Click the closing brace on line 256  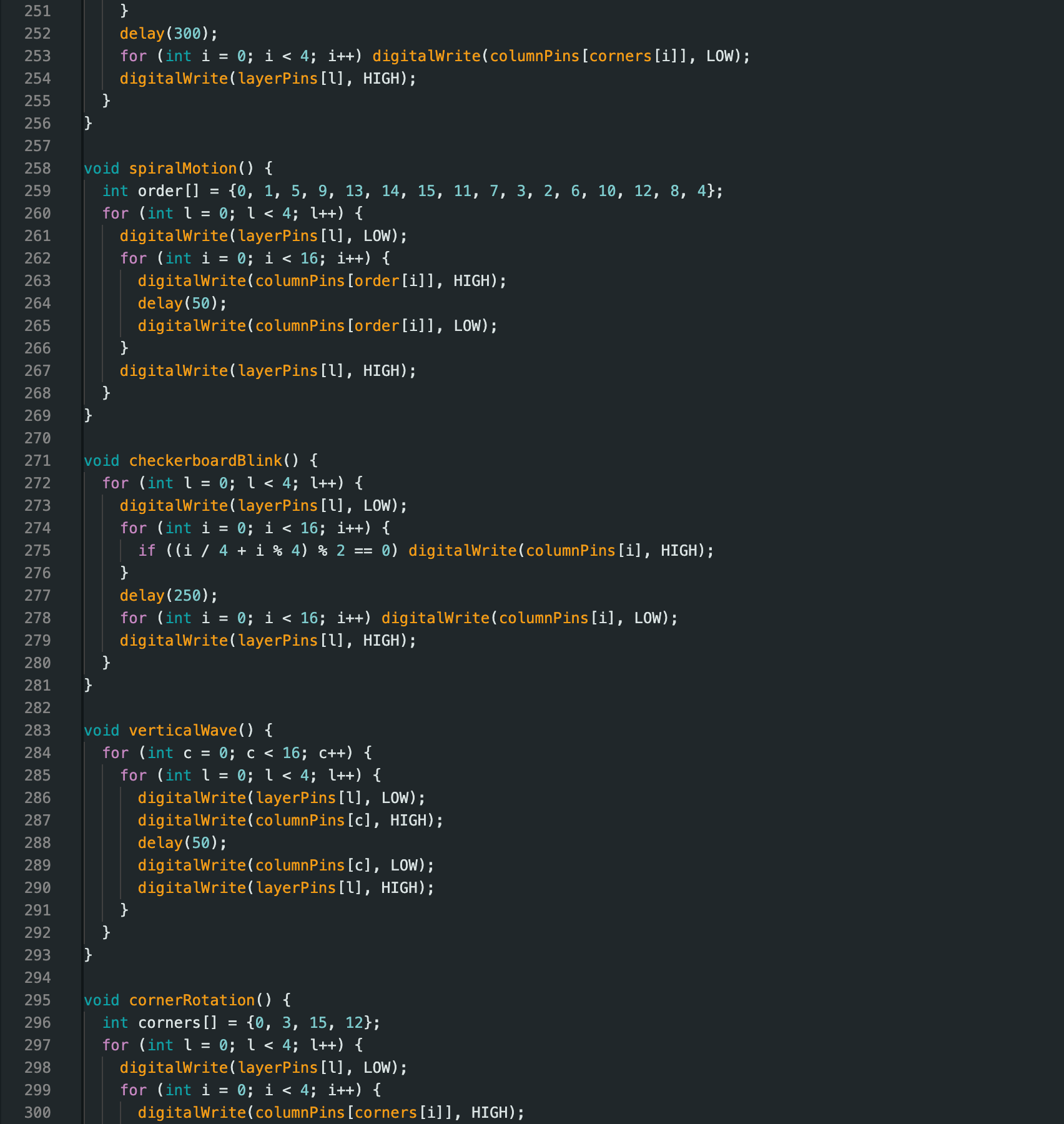(88, 124)
